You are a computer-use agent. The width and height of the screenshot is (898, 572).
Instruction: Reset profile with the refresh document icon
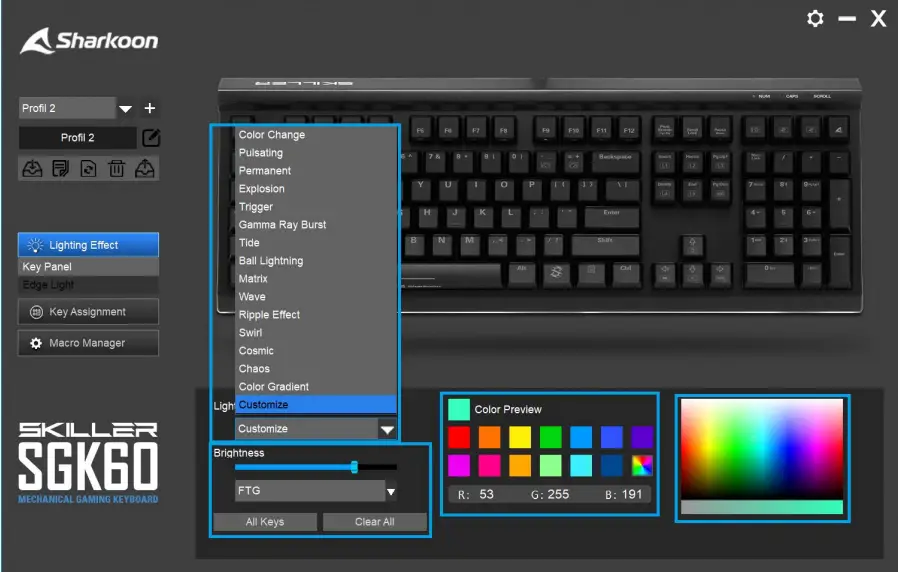click(x=88, y=168)
